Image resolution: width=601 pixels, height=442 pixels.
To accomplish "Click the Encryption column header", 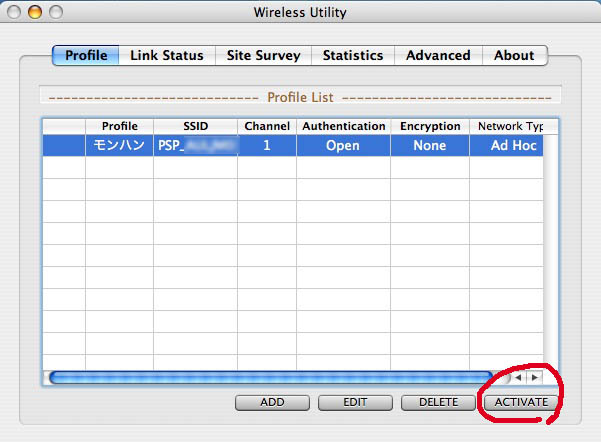I will [429, 127].
